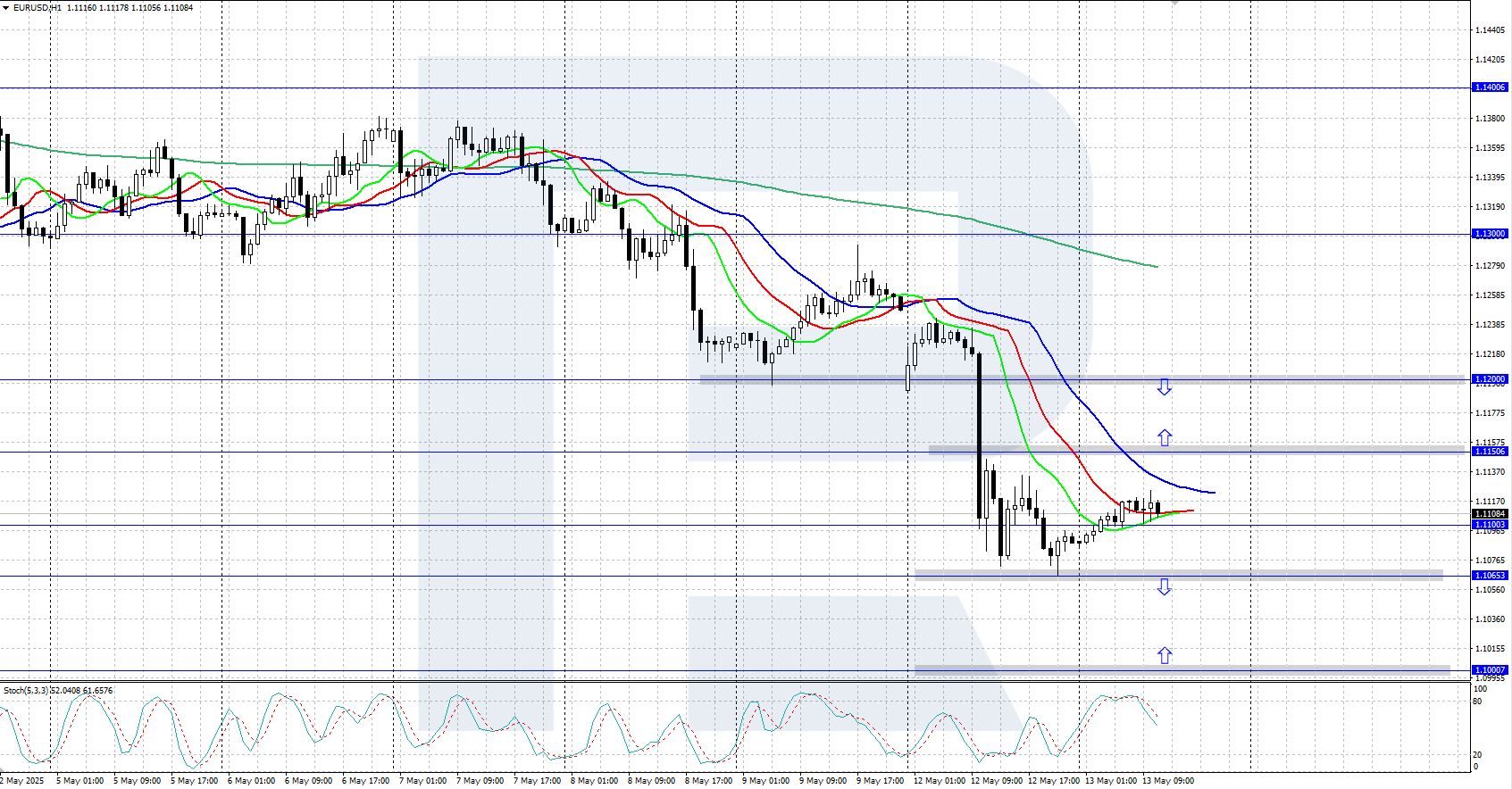Click the 8 May 17:00 time label

click(708, 781)
